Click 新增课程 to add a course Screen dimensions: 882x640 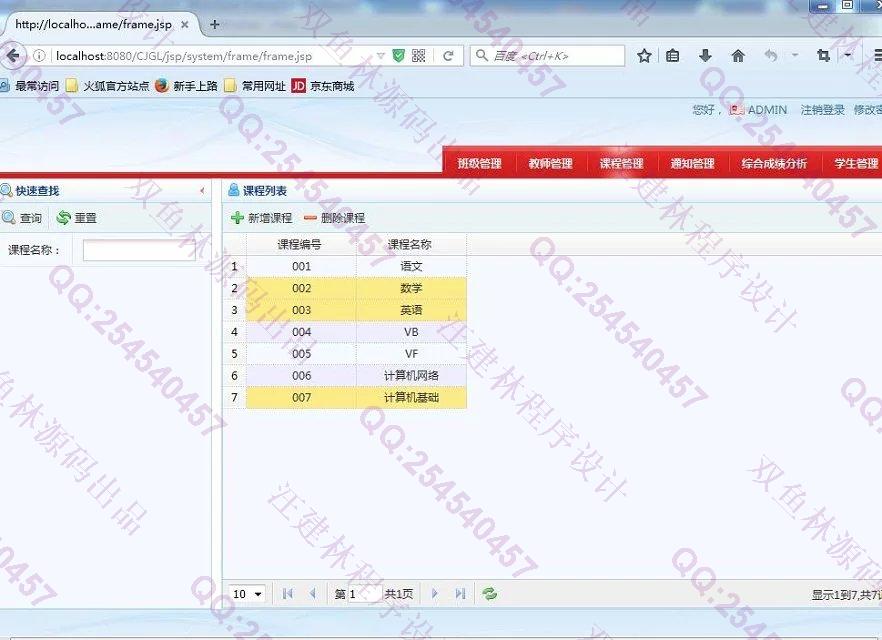click(262, 218)
